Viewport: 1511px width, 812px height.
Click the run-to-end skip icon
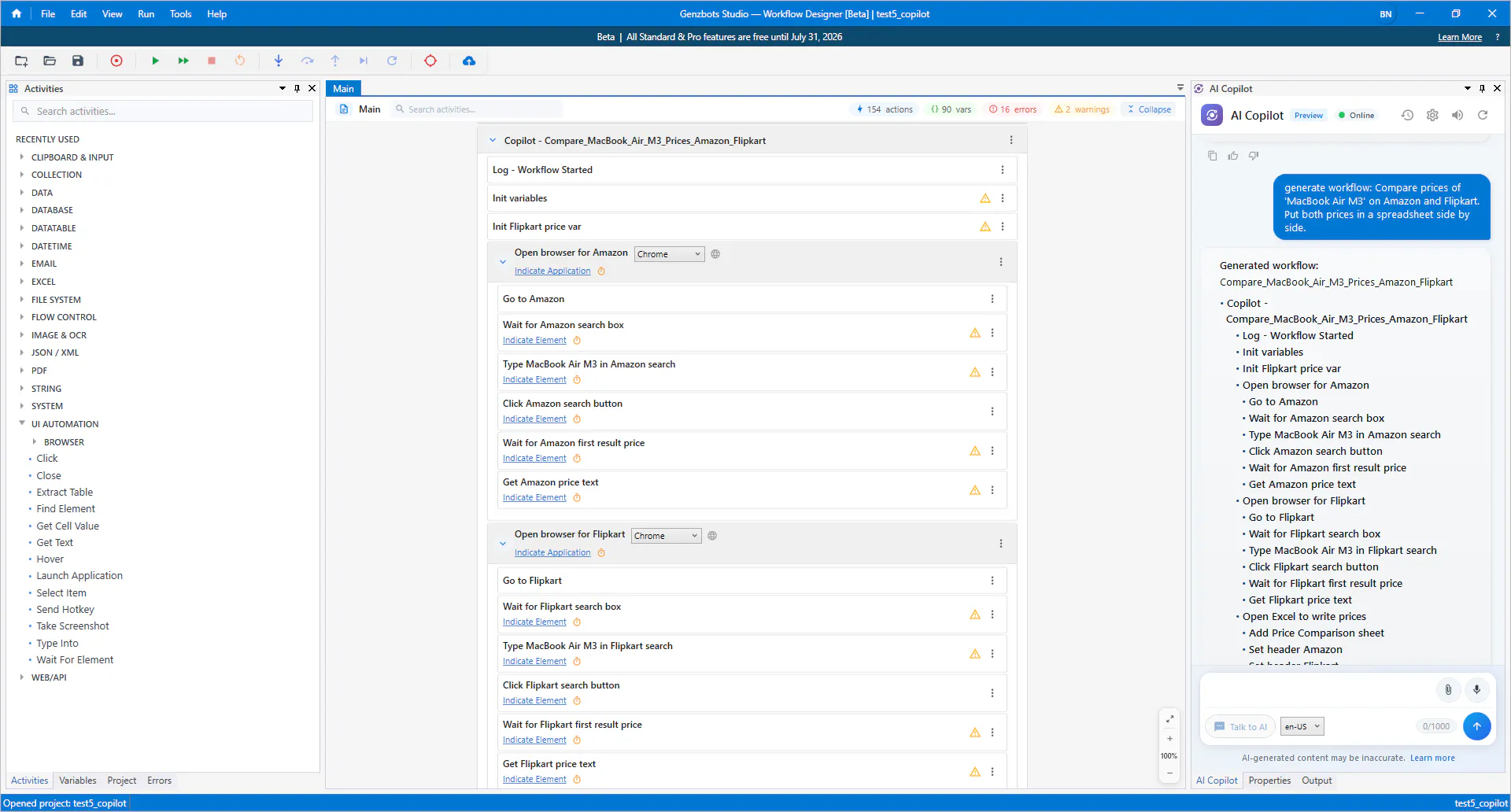(364, 61)
